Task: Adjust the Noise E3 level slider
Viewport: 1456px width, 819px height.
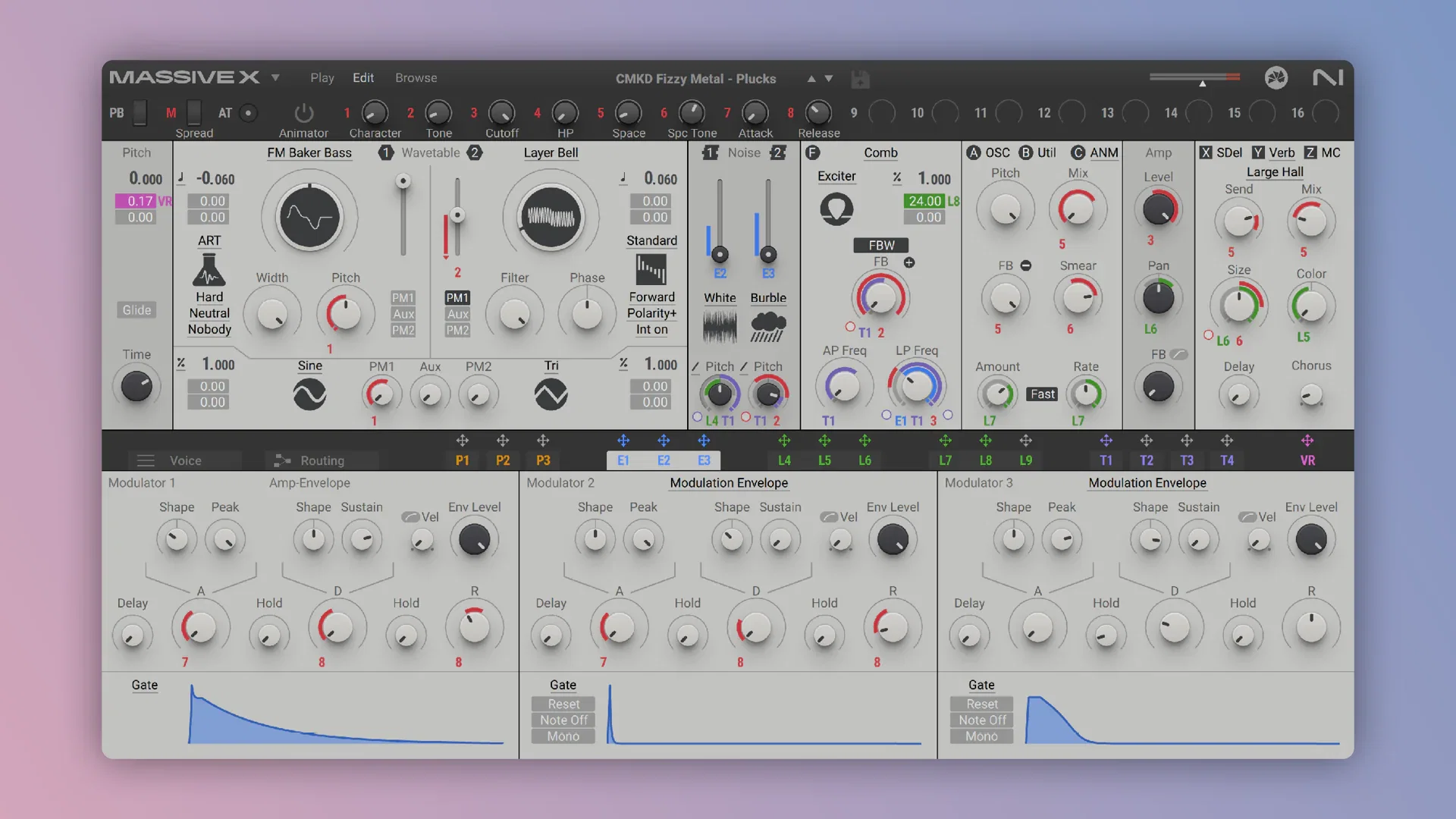Action: point(768,255)
